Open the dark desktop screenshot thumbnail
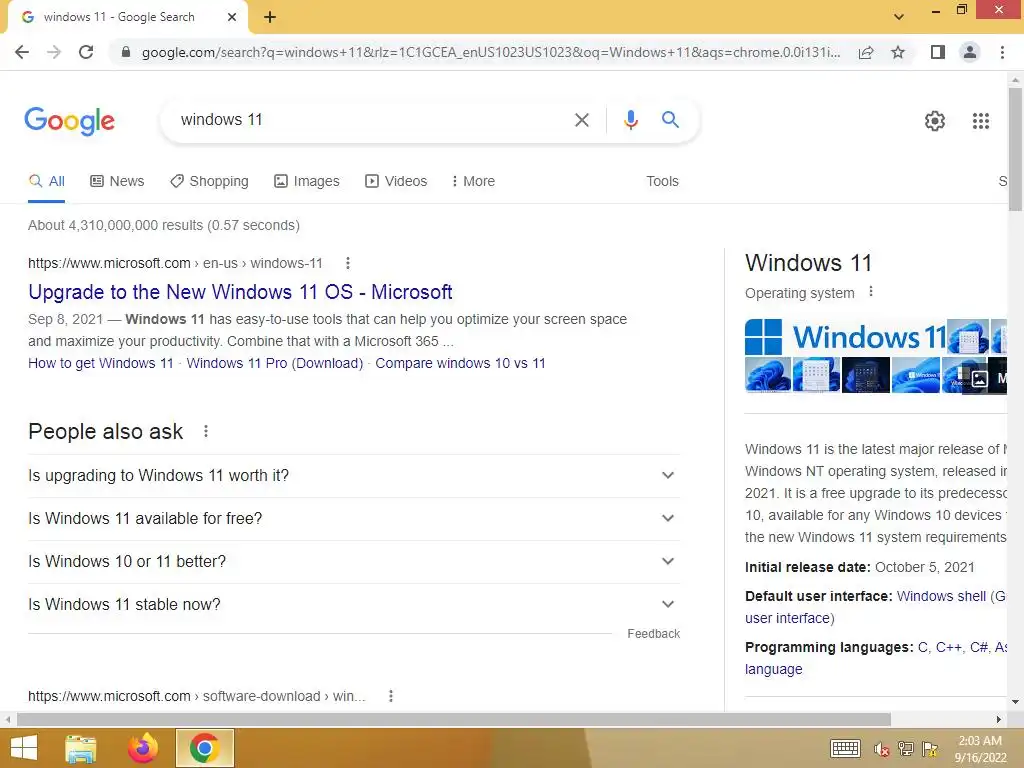 pyautogui.click(x=865, y=375)
